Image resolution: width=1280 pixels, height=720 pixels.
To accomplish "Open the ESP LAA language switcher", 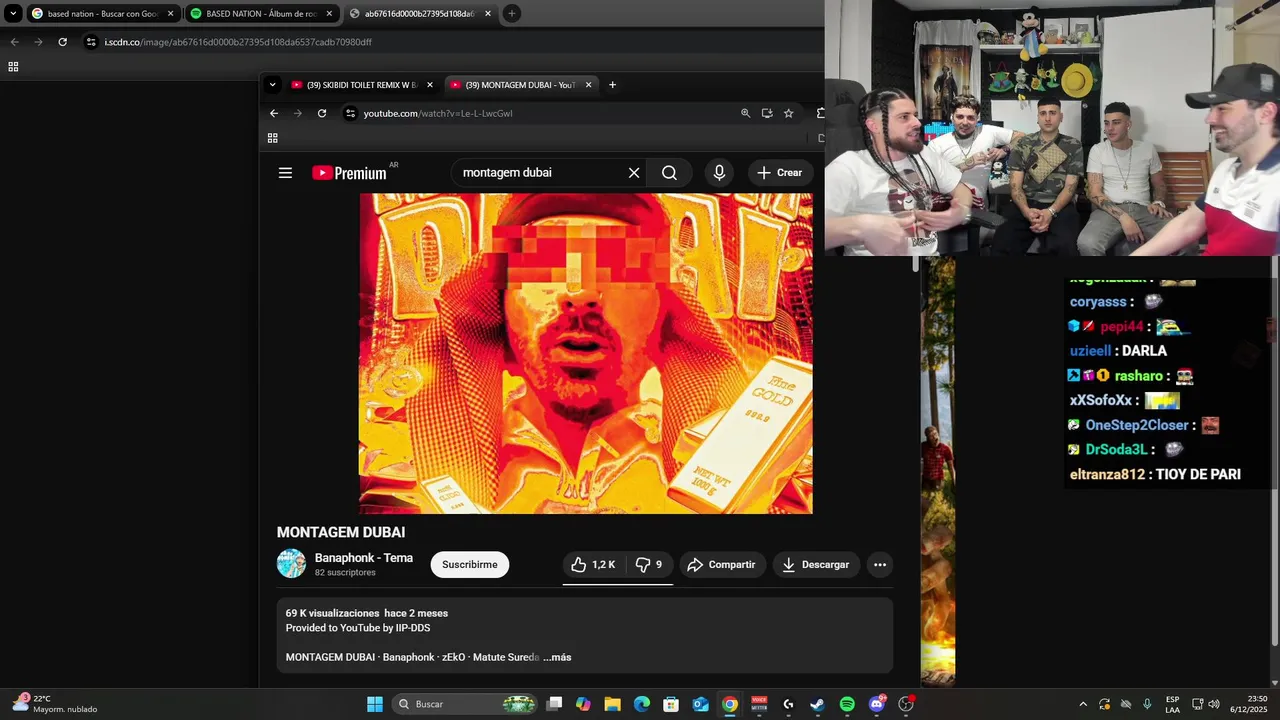I will pyautogui.click(x=1172, y=704).
